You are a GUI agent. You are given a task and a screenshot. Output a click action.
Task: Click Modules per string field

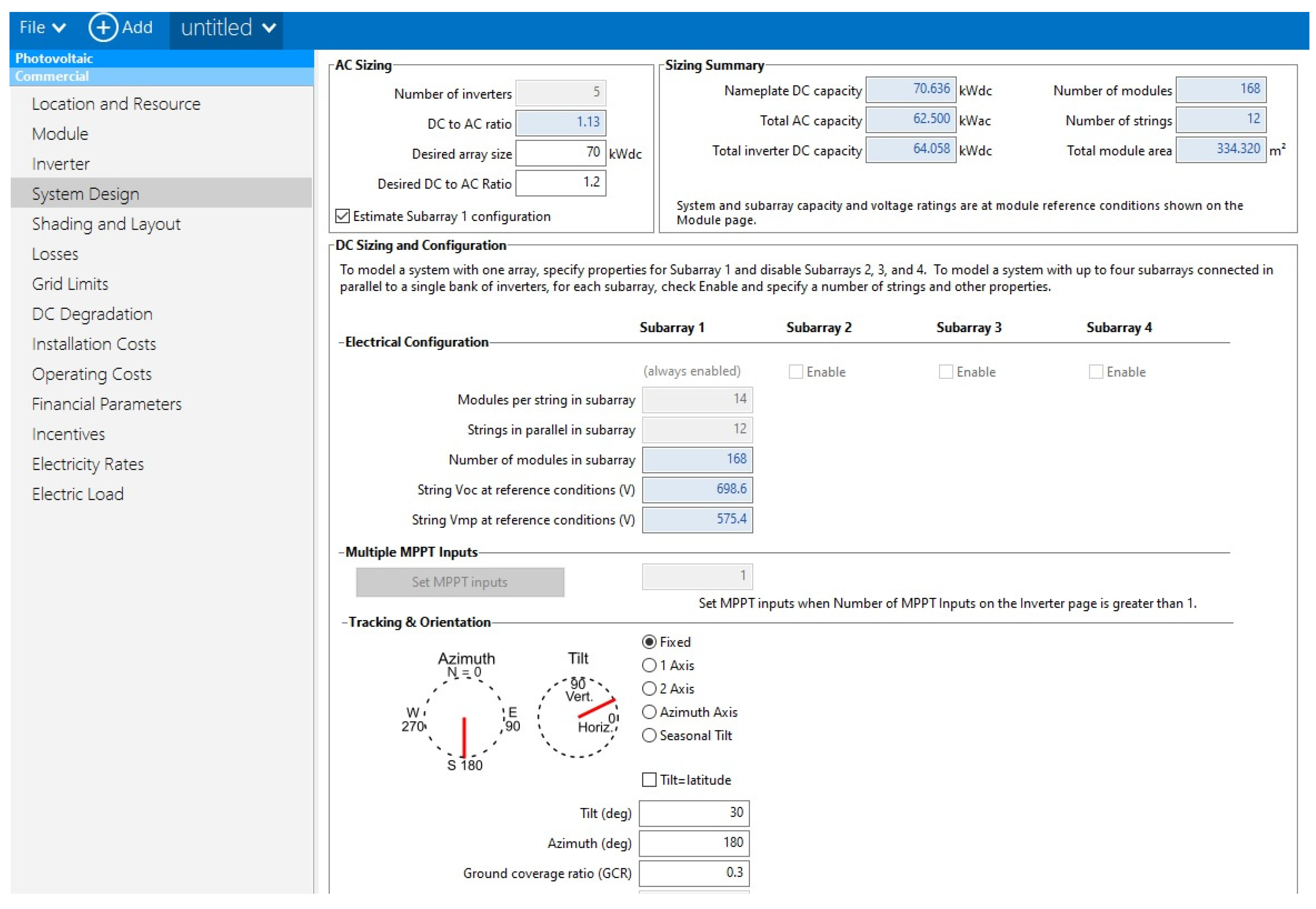[x=697, y=400]
